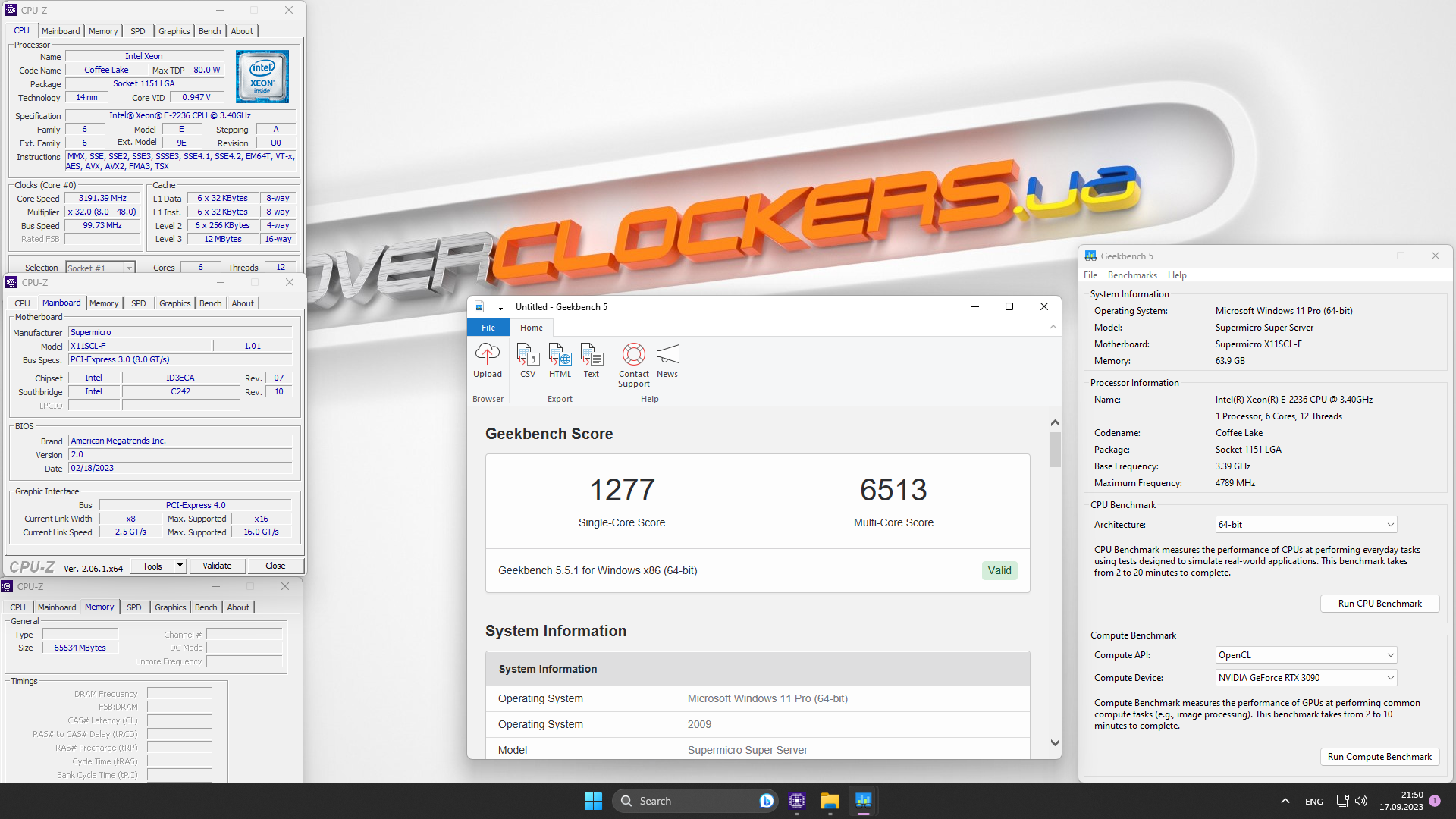Export results as CSV

coord(528,360)
